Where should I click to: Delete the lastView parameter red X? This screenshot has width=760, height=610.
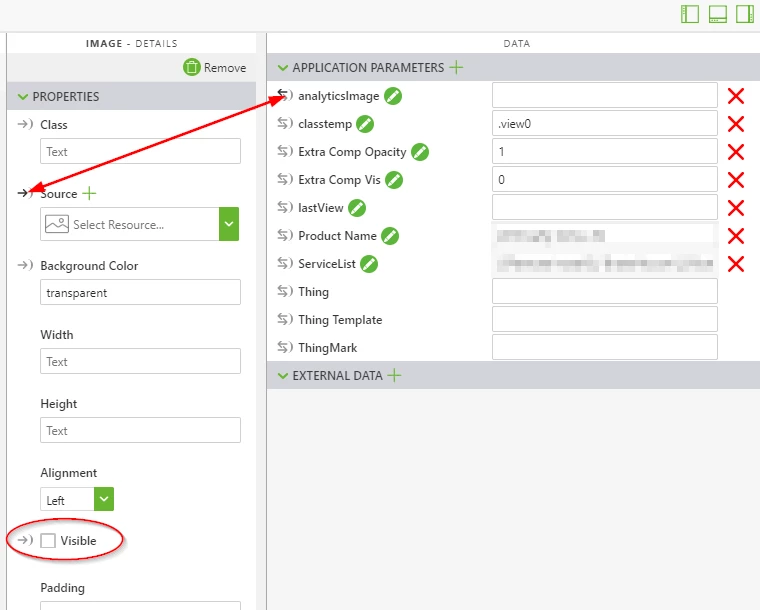click(x=736, y=208)
